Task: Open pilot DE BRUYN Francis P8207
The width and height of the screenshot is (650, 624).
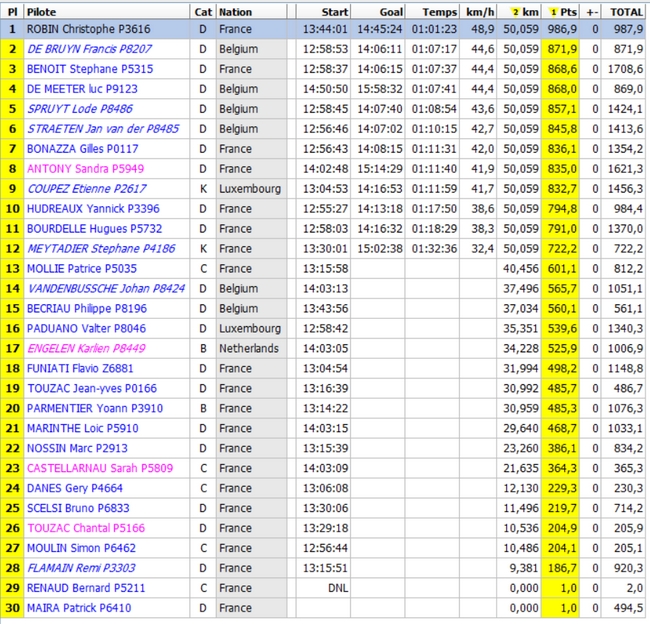Action: [76, 49]
